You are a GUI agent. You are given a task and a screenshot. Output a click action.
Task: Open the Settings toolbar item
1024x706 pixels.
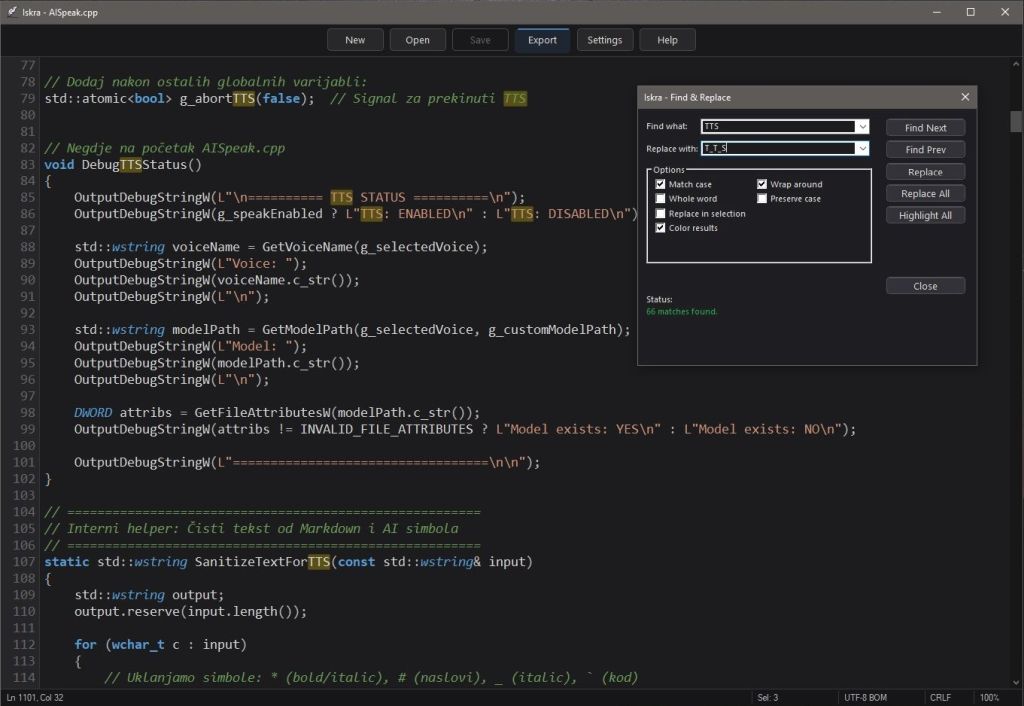coord(604,40)
